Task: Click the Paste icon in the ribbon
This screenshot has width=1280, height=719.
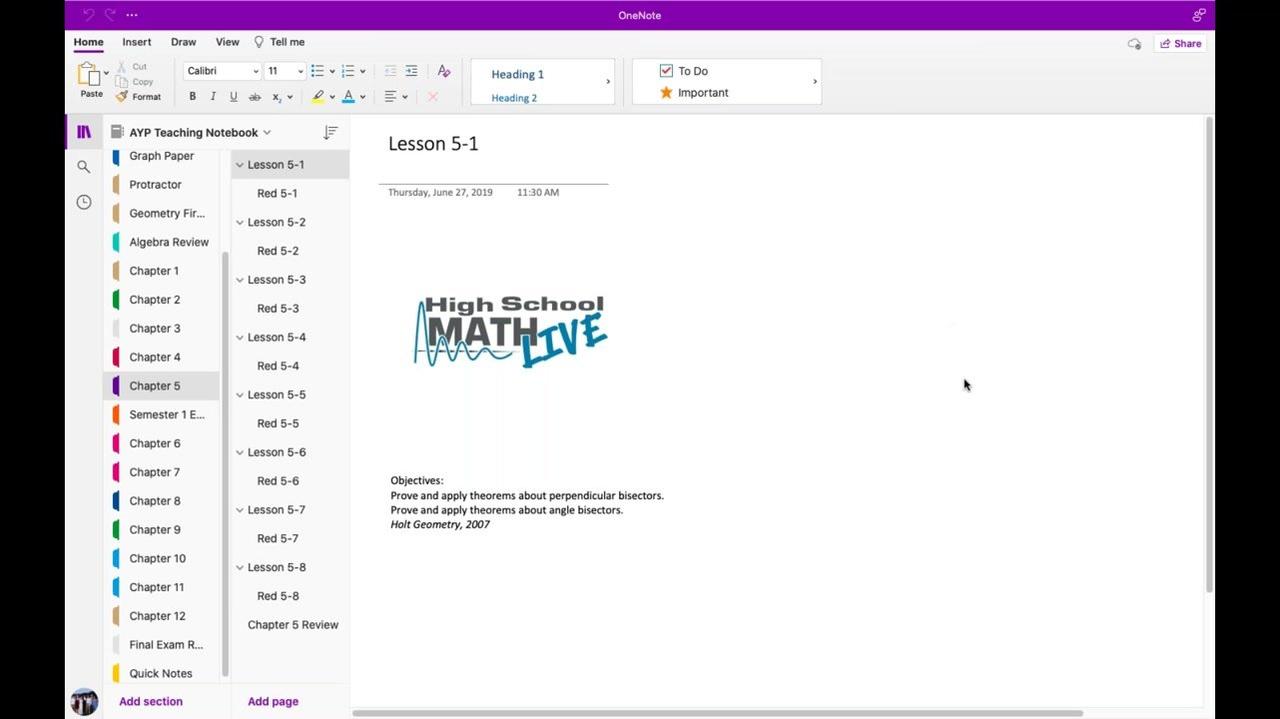Action: pos(89,75)
